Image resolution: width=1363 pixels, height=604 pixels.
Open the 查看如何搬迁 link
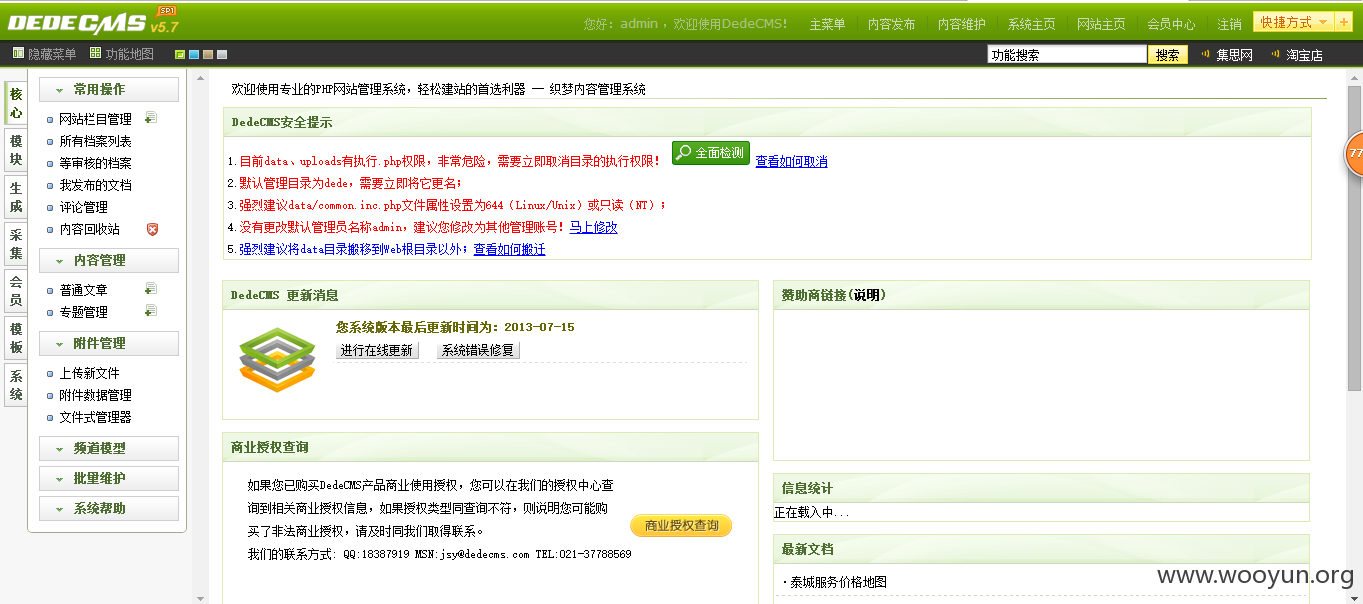coord(510,249)
